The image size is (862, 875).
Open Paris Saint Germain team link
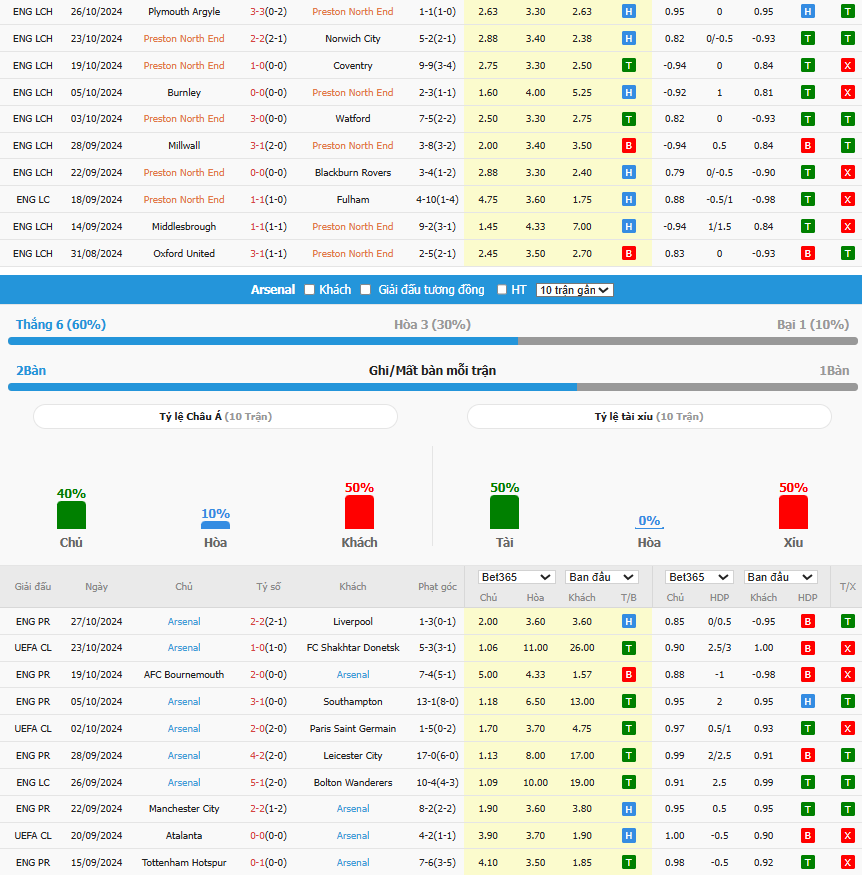[x=353, y=728]
